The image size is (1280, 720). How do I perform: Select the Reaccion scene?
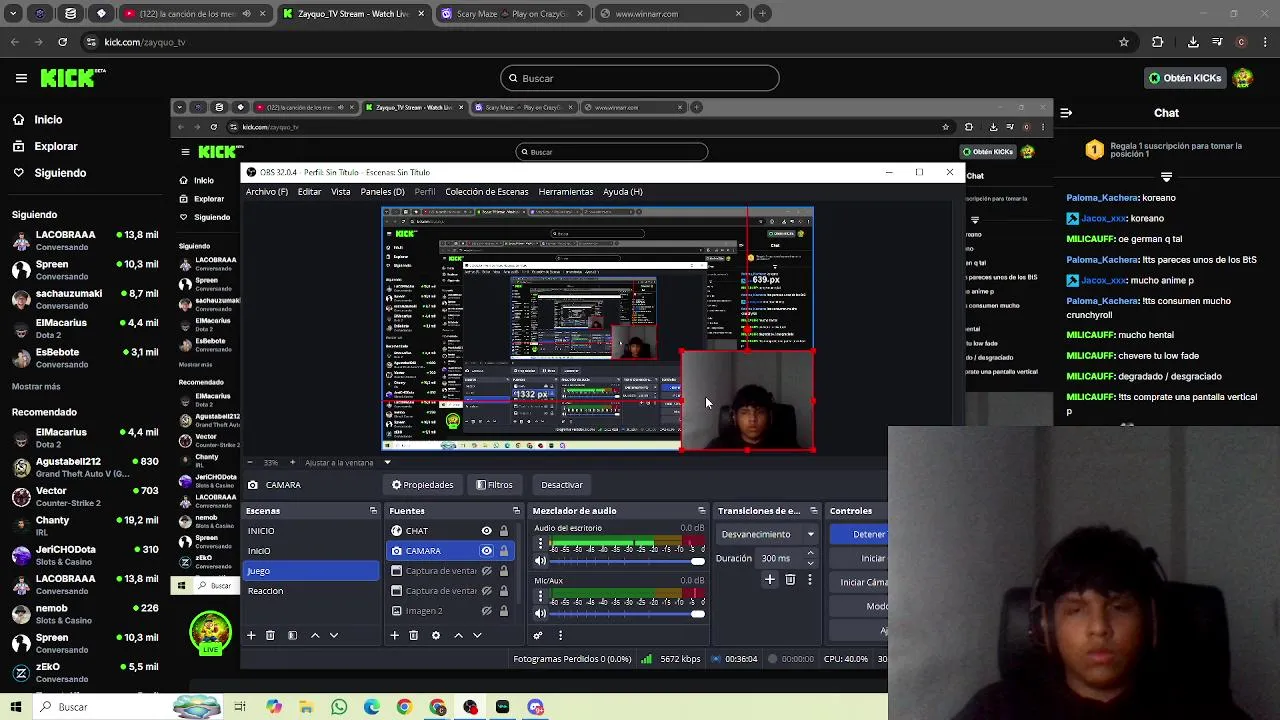[x=311, y=591]
